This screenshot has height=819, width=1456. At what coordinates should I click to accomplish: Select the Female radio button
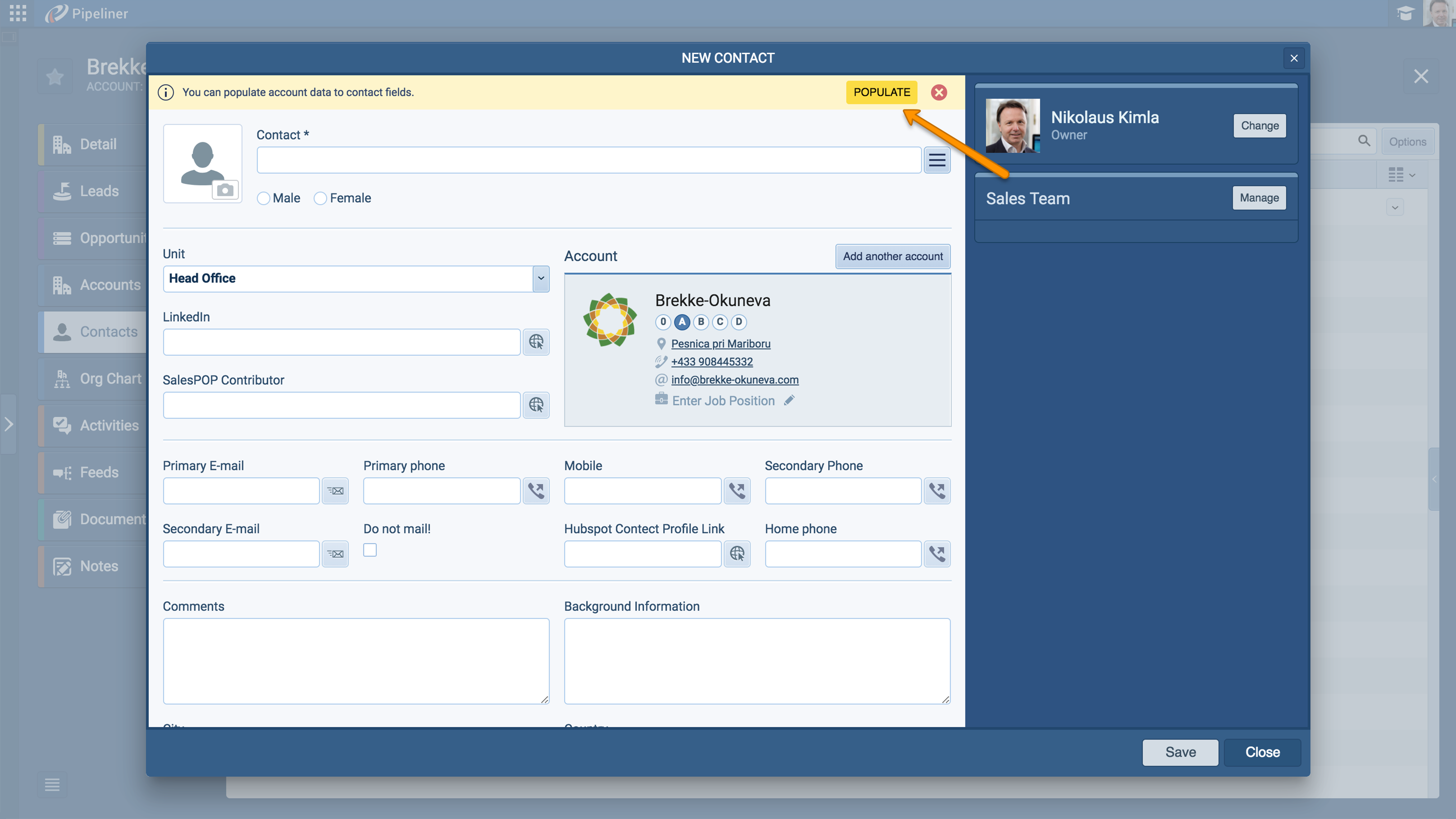coord(320,198)
